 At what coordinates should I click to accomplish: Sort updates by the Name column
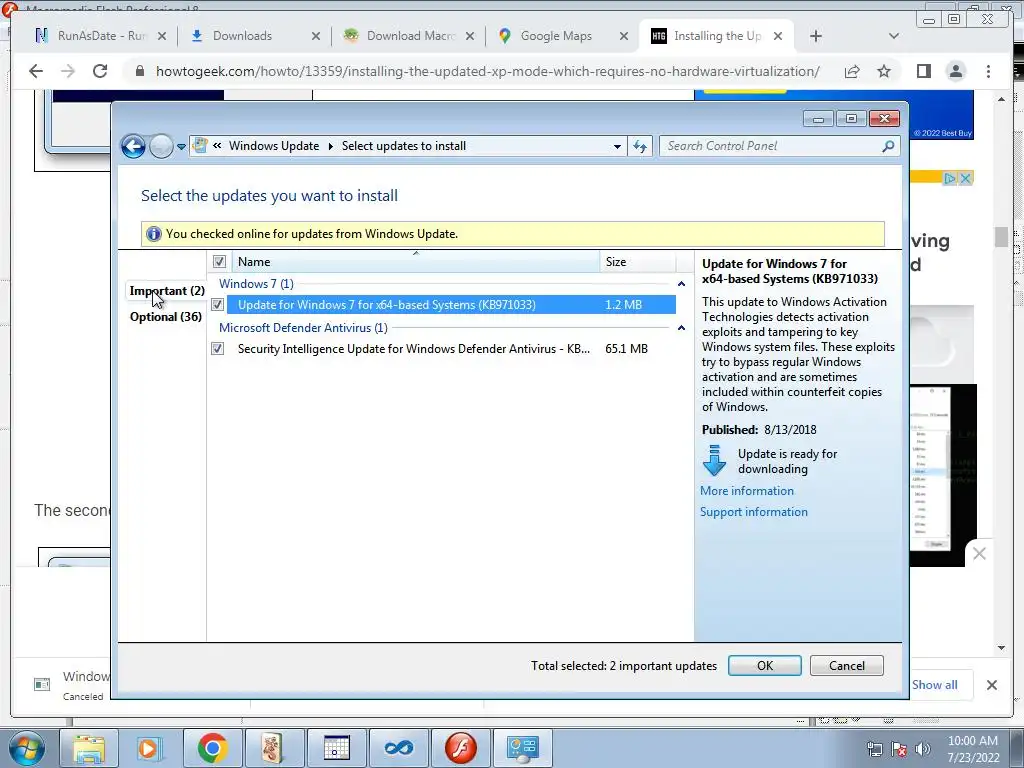tap(415, 262)
